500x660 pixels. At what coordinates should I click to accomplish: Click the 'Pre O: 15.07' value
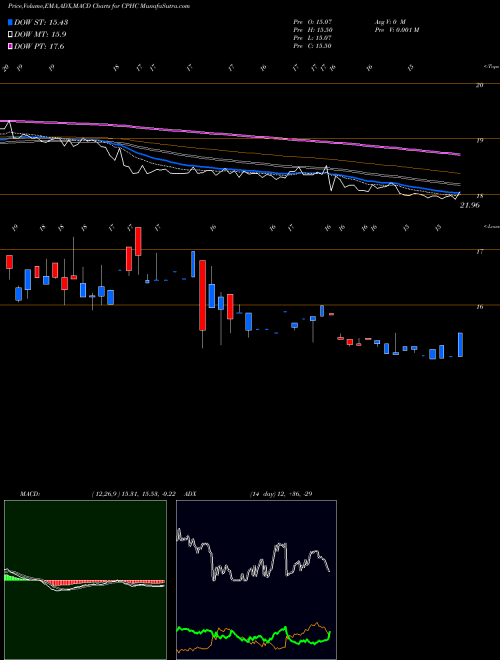click(x=312, y=21)
